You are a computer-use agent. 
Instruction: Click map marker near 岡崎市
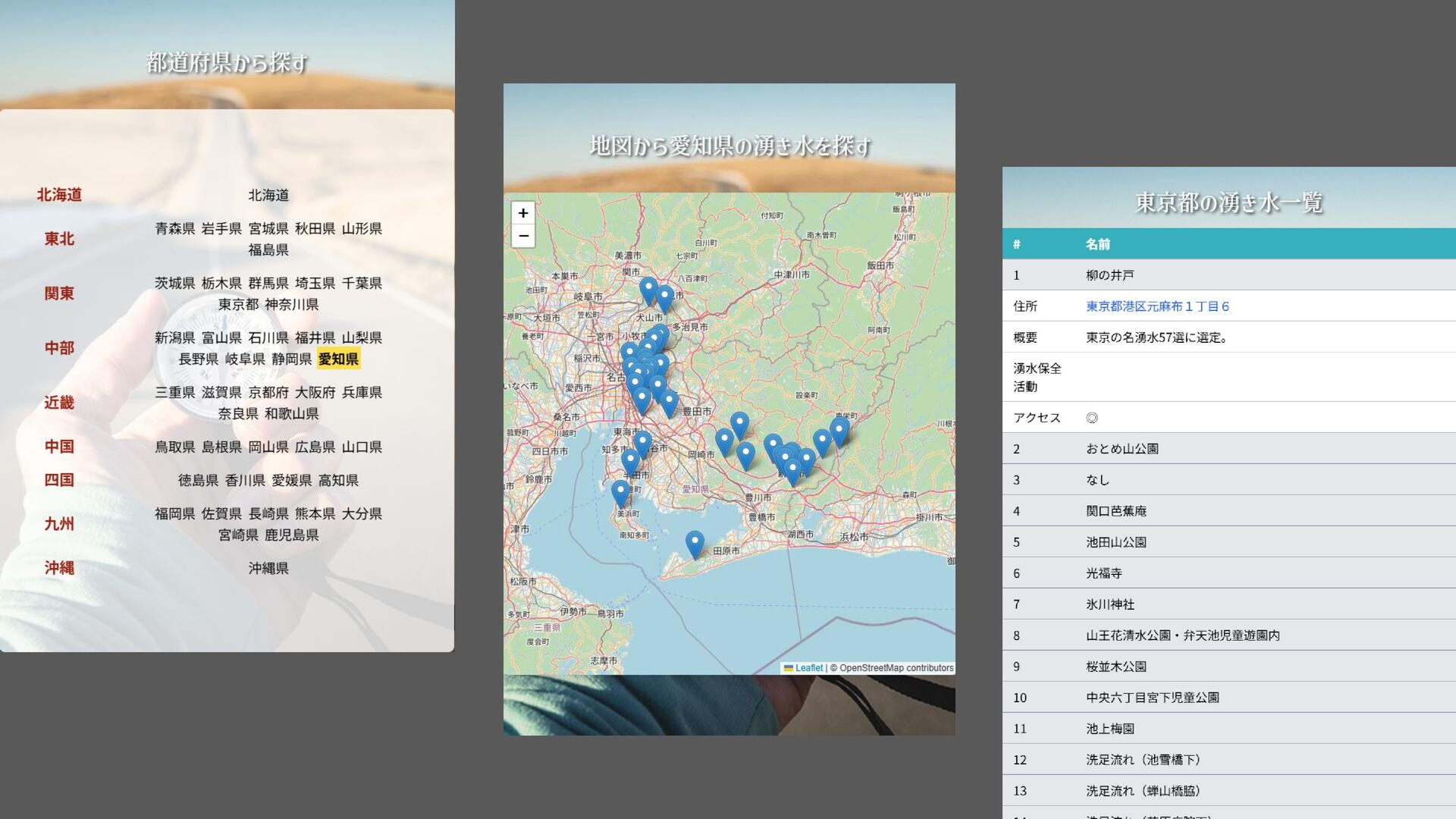[724, 440]
